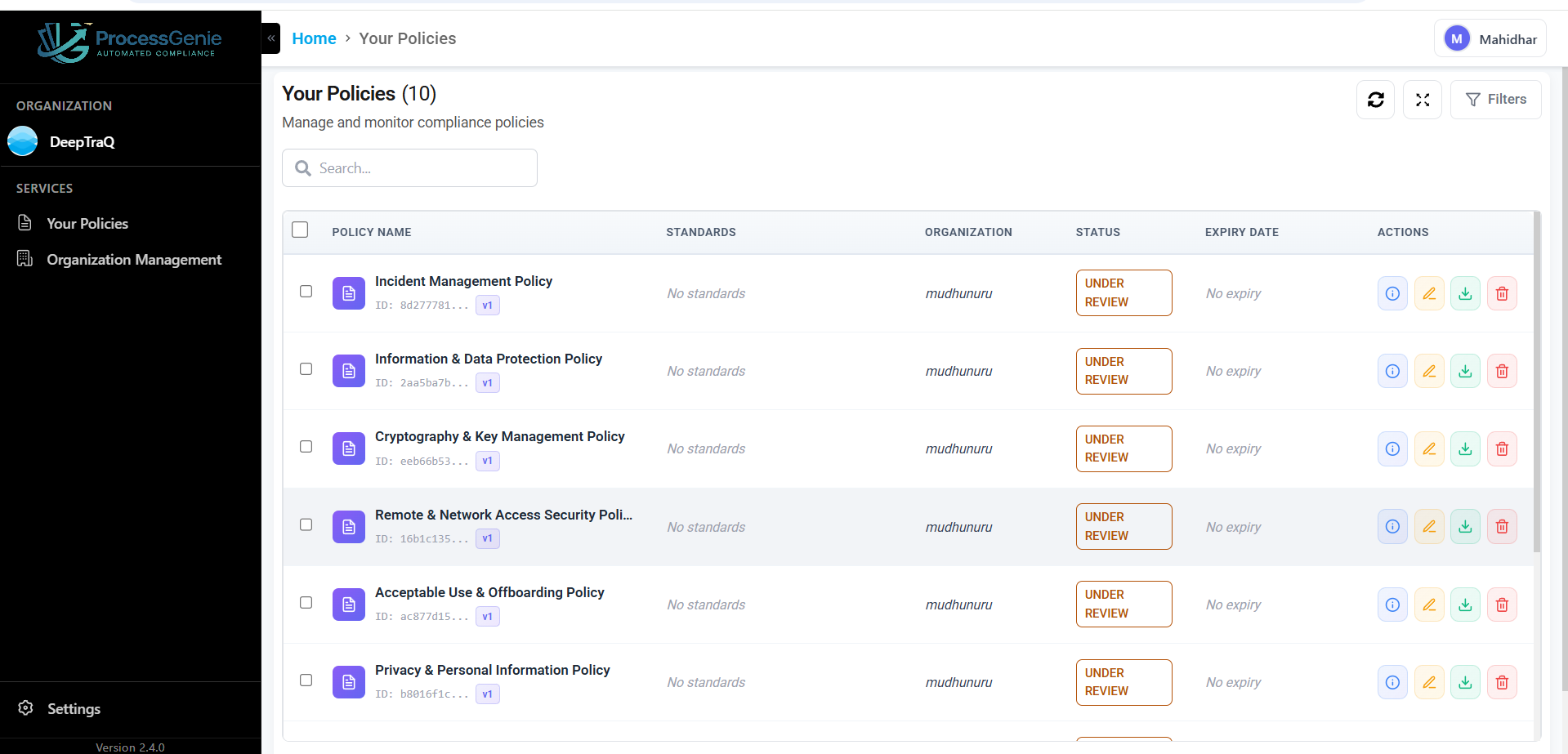Download the Cryptography & Key Management Policy
The width and height of the screenshot is (1568, 754).
point(1466,448)
